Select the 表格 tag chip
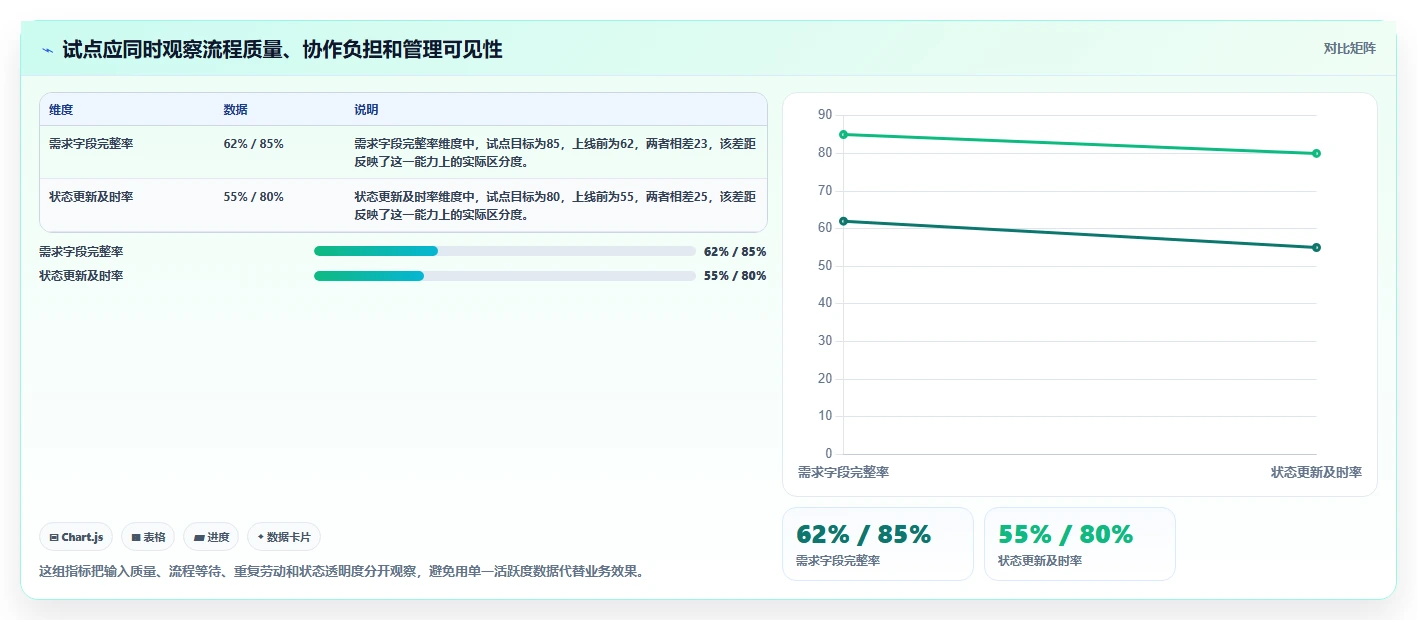 [148, 537]
